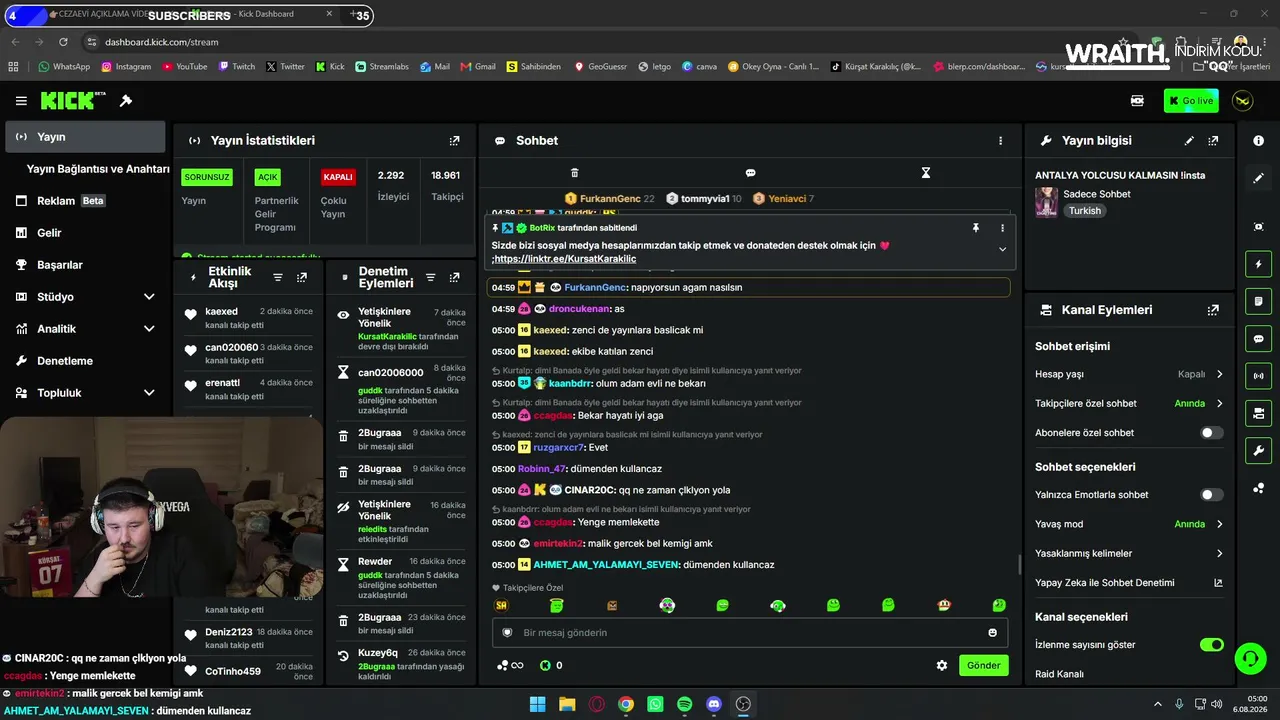Open the emoji picker in the message box
The width and height of the screenshot is (1280, 720).
[x=992, y=632]
